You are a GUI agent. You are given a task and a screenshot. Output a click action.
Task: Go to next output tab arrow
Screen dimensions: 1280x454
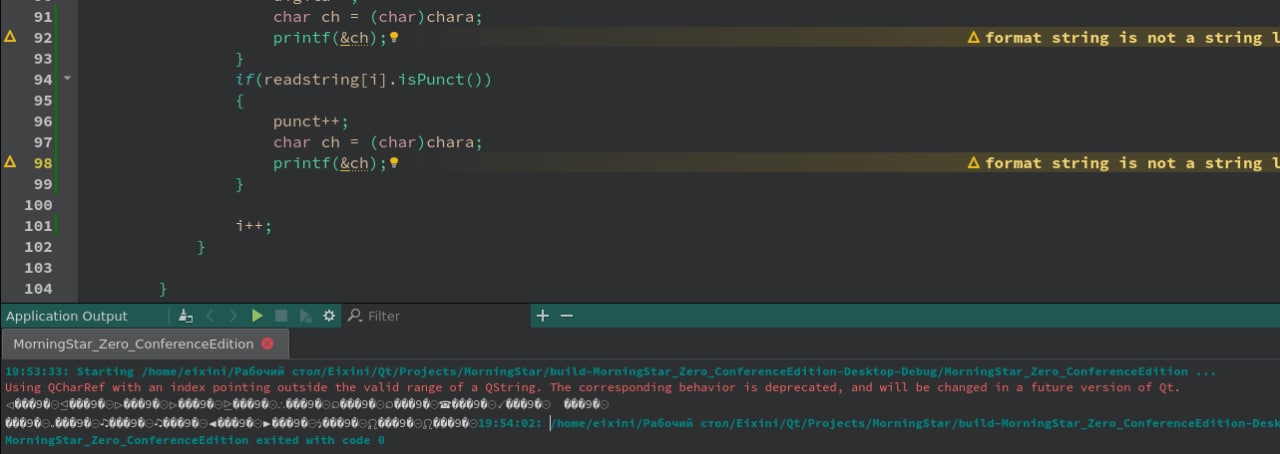click(233, 316)
